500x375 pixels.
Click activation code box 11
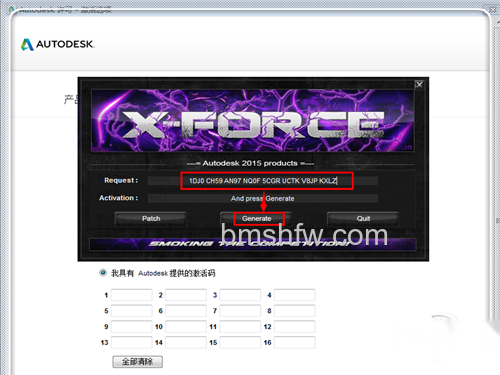[x=240, y=327]
